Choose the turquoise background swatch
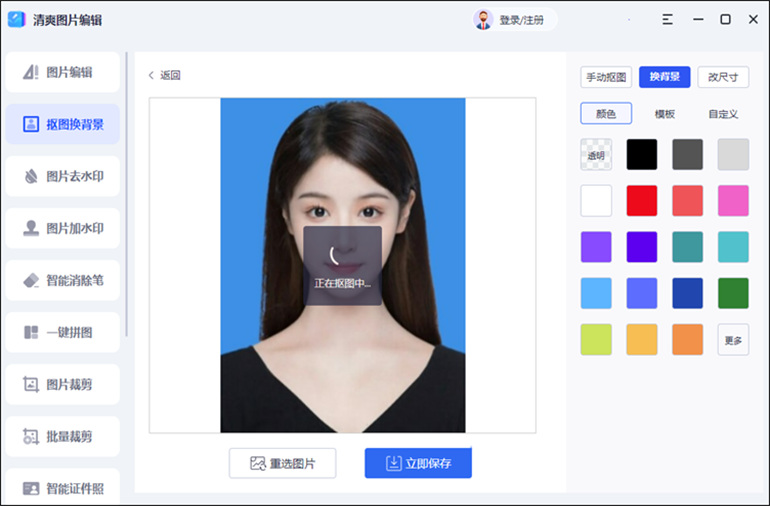Viewport: 770px width, 506px height. (733, 247)
